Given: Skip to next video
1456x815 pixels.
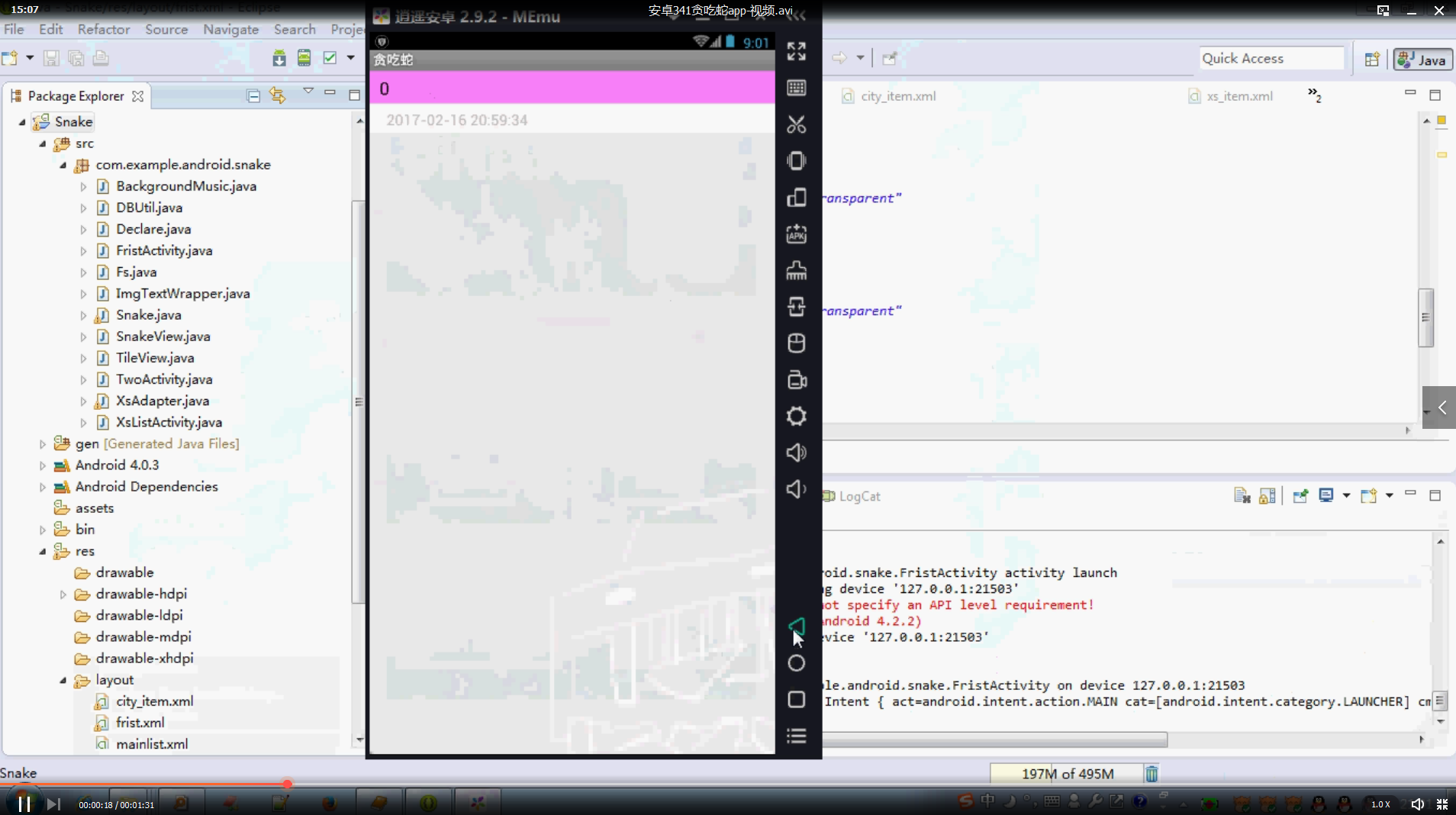Looking at the screenshot, I should [x=53, y=804].
